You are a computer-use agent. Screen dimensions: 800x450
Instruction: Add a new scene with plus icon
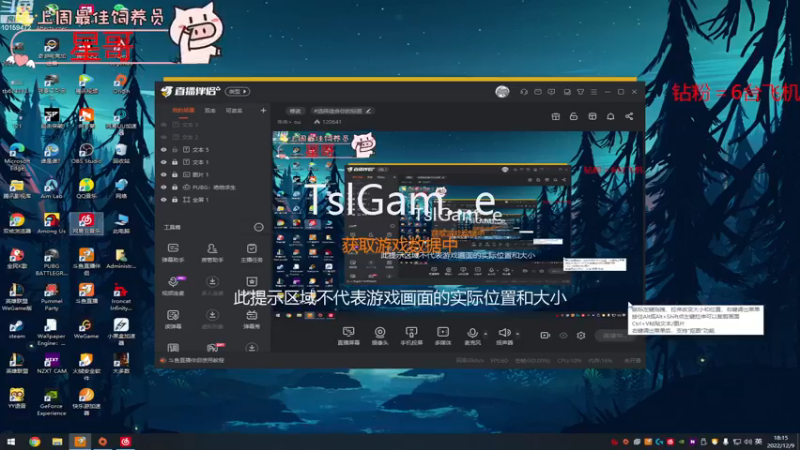(x=263, y=110)
